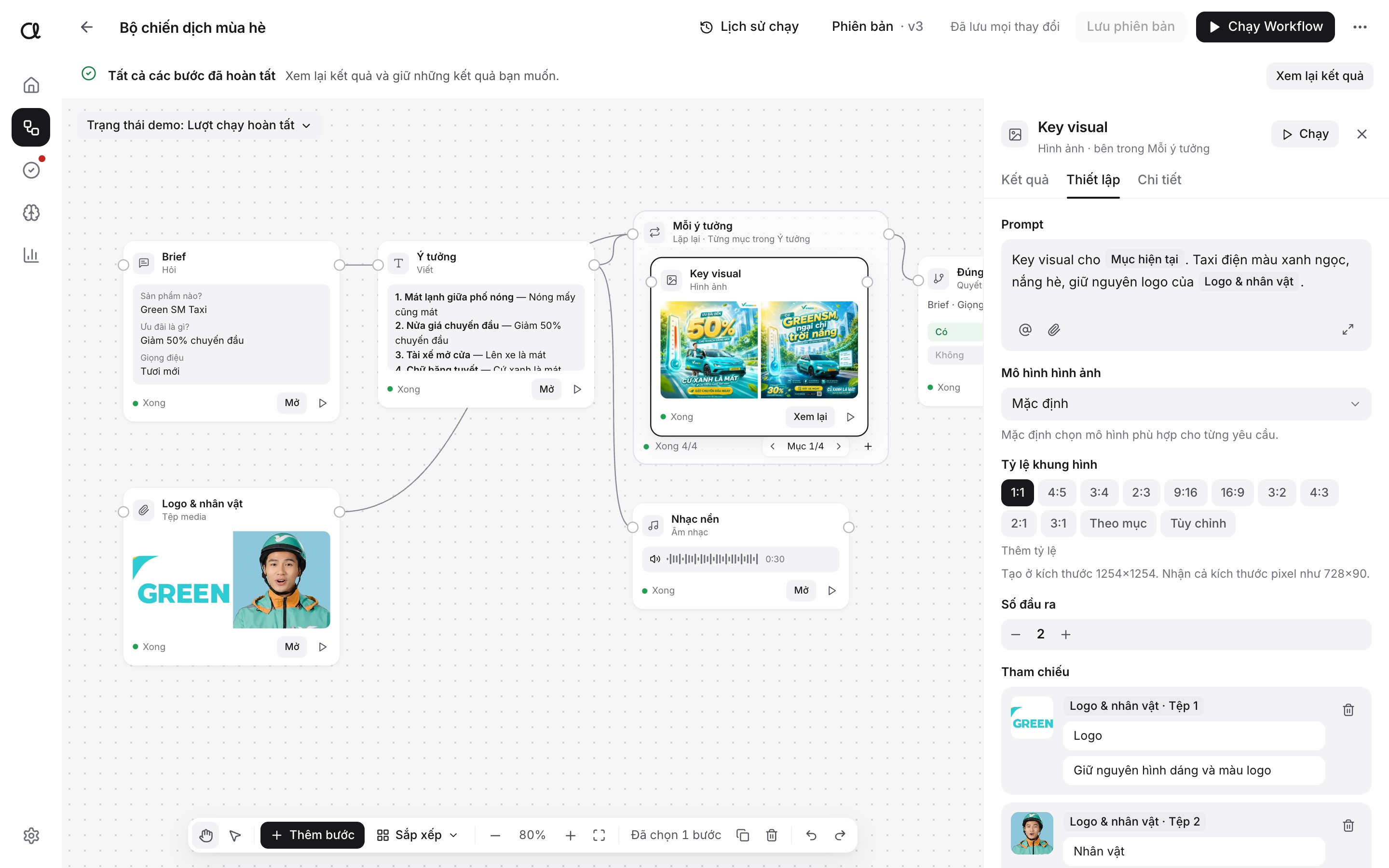The height and width of the screenshot is (868, 1389).
Task: Increase Số đầu ra with plus
Action: (x=1066, y=634)
